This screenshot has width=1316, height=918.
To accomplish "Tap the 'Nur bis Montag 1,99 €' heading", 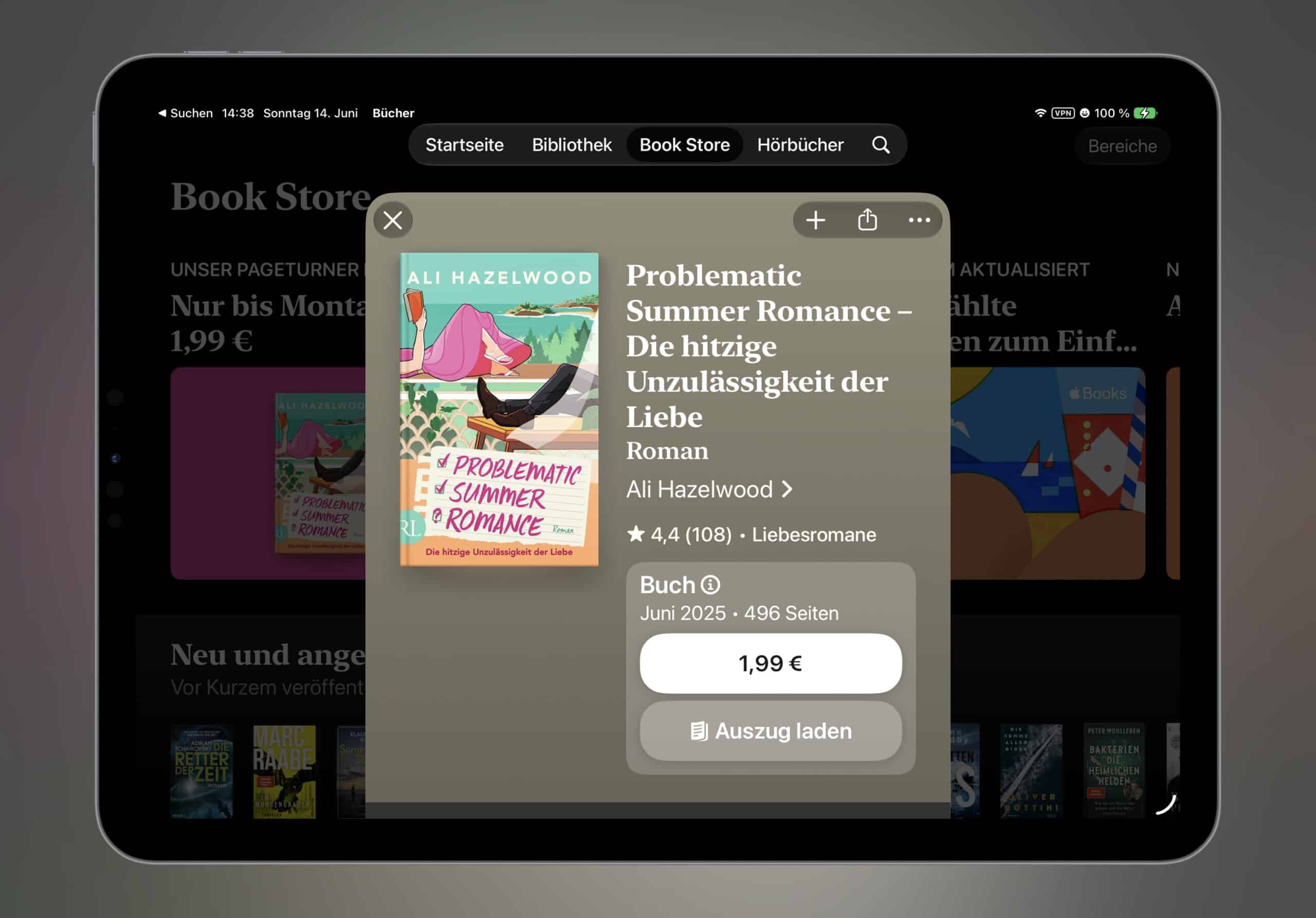I will 268,323.
